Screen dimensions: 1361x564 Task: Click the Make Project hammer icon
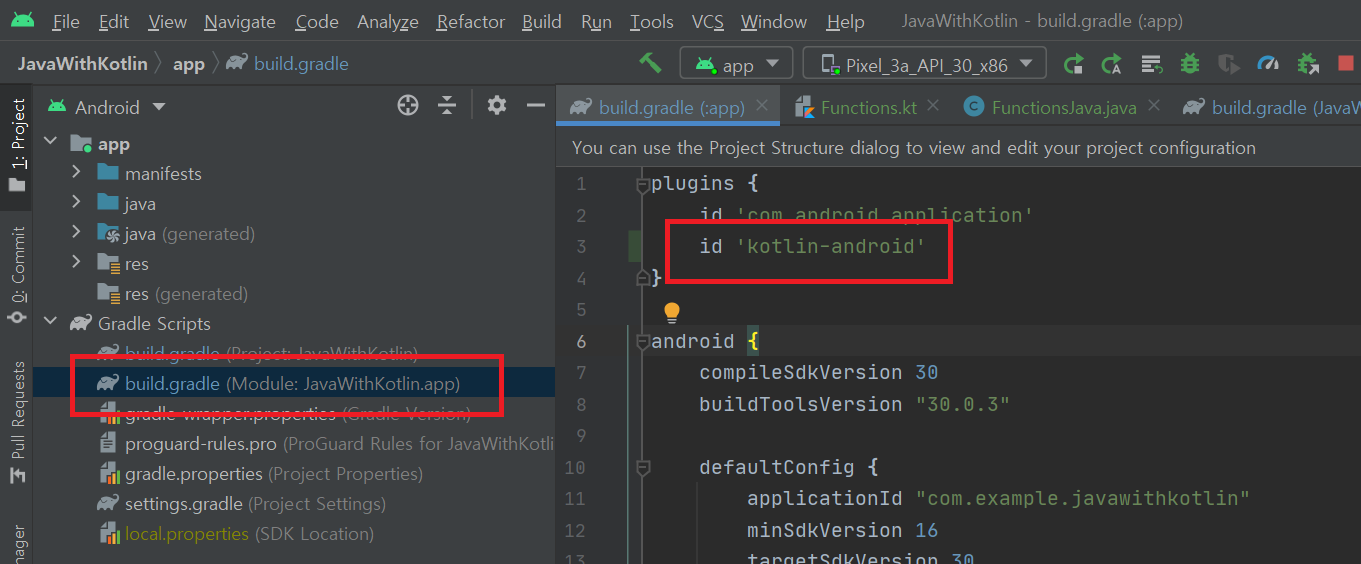pyautogui.click(x=651, y=63)
